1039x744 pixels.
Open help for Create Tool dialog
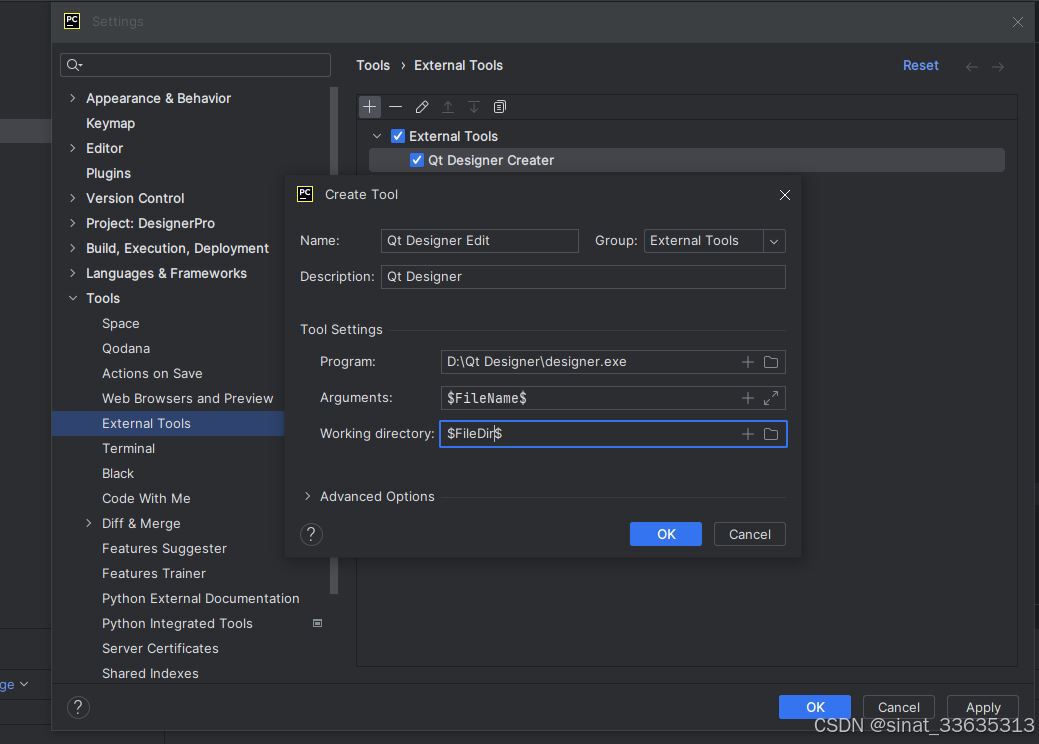(311, 534)
